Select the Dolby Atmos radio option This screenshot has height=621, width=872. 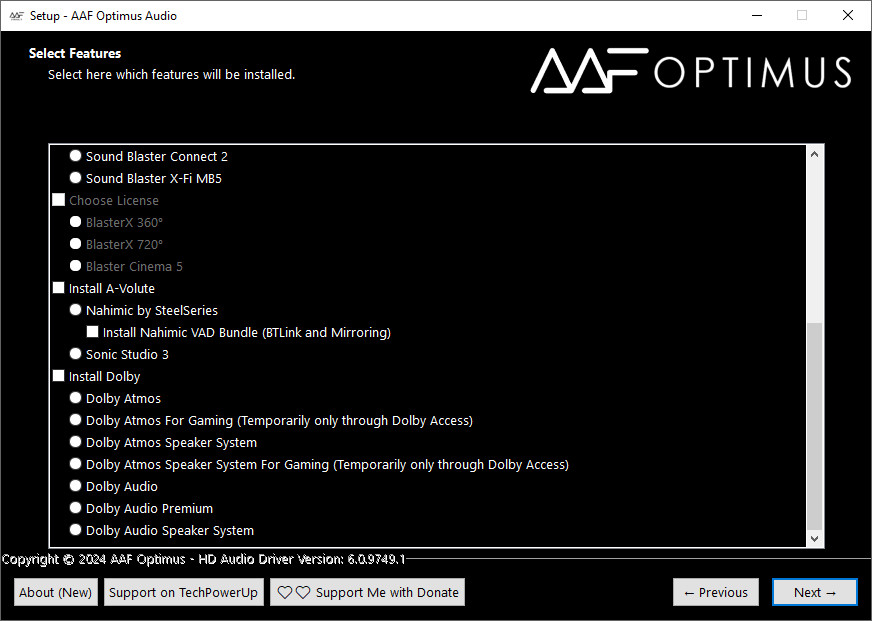click(76, 398)
